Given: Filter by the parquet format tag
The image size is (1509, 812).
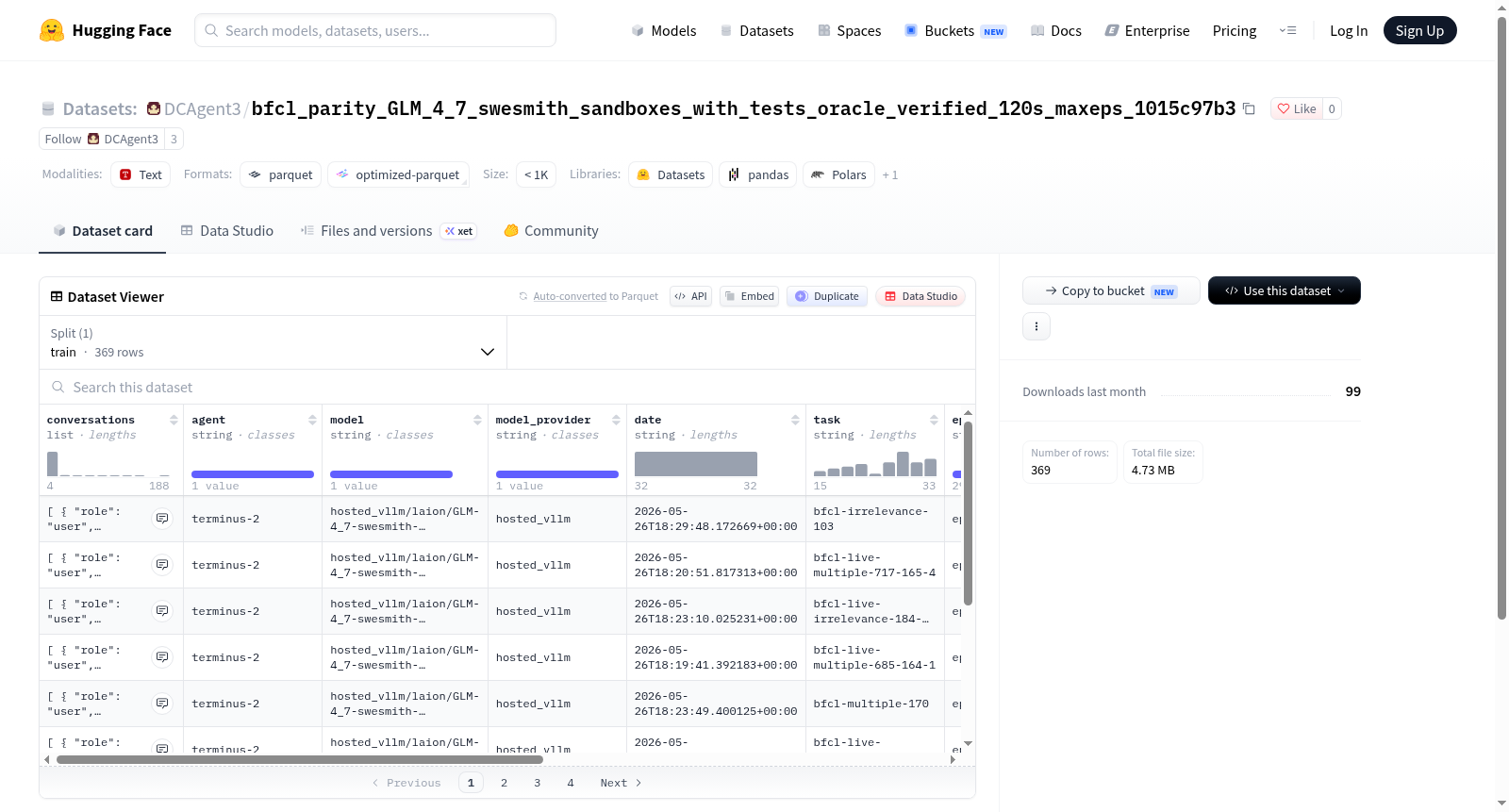Looking at the screenshot, I should (x=281, y=174).
